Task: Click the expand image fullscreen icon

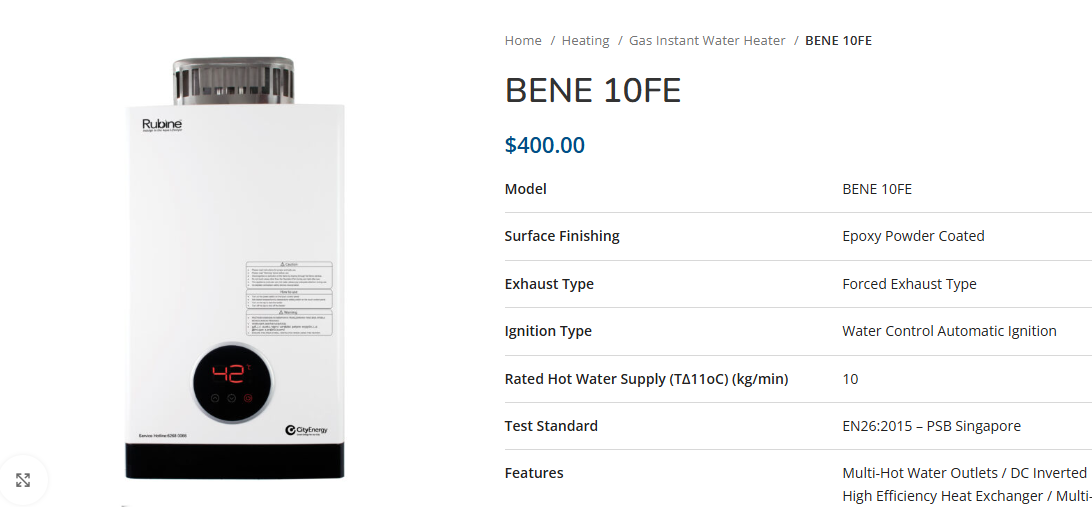Action: 23,480
